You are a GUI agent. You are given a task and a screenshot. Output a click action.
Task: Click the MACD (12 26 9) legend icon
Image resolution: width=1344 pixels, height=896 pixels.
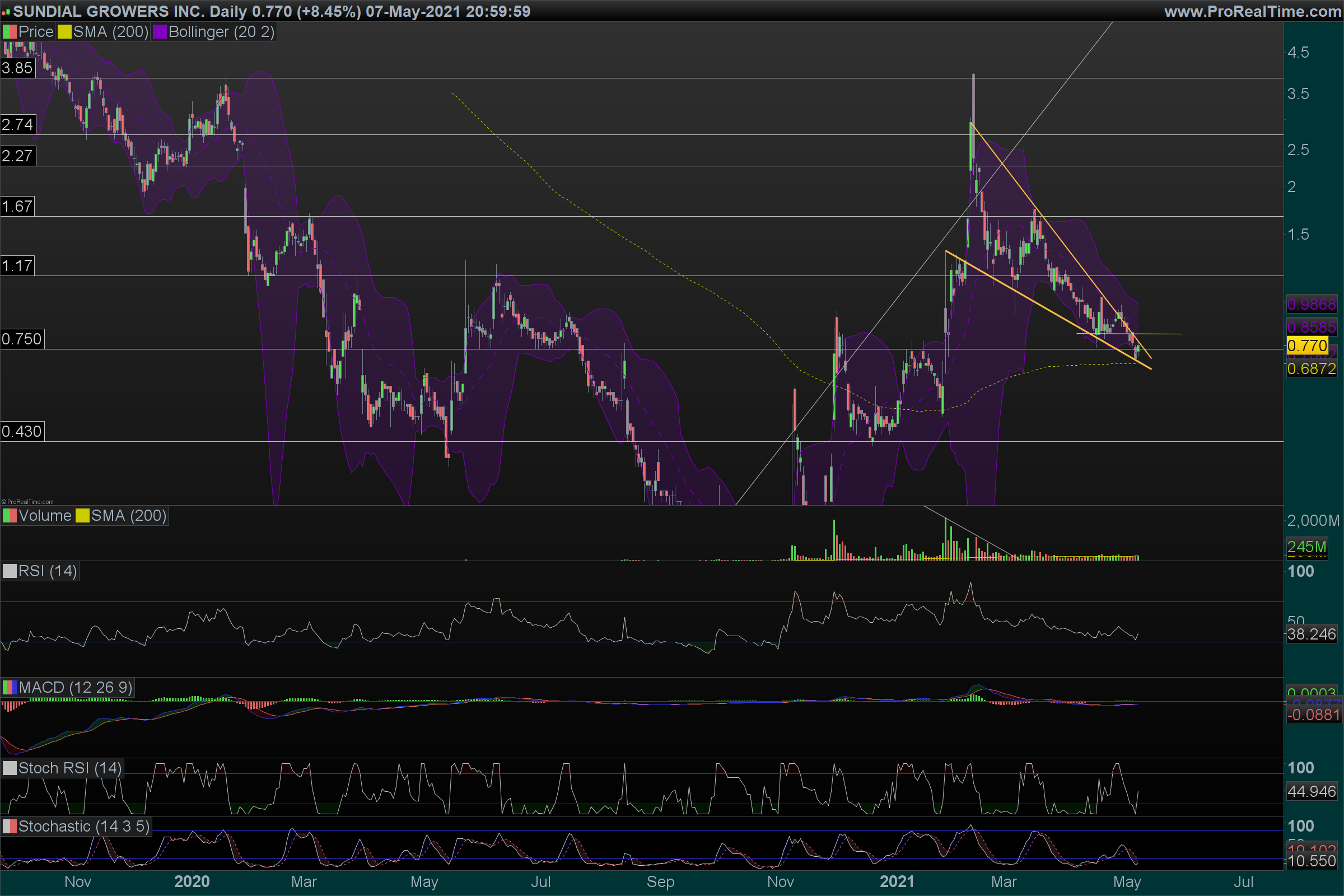(10, 688)
